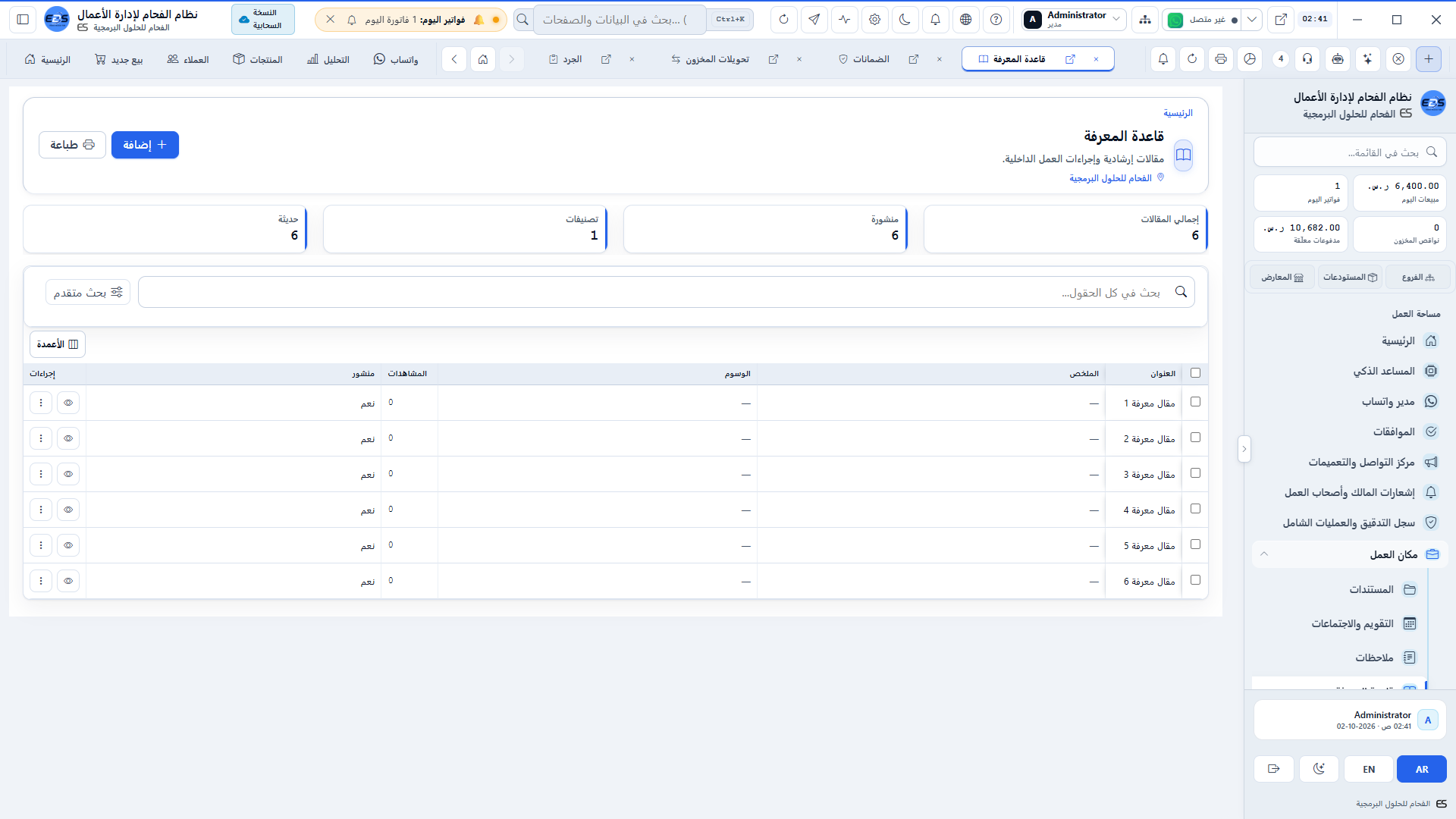Image resolution: width=1456 pixels, height=819 pixels.
Task: Toggle the sidebar panel icon at top left
Action: click(x=23, y=20)
